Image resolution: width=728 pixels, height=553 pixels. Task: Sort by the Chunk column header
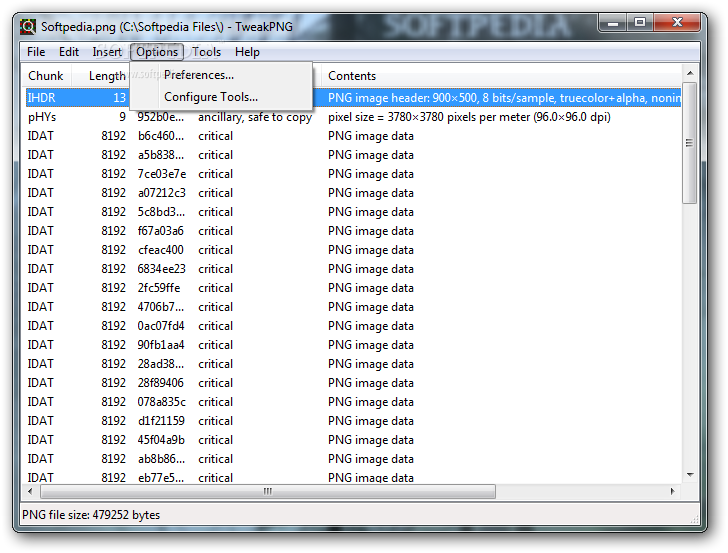point(46,76)
